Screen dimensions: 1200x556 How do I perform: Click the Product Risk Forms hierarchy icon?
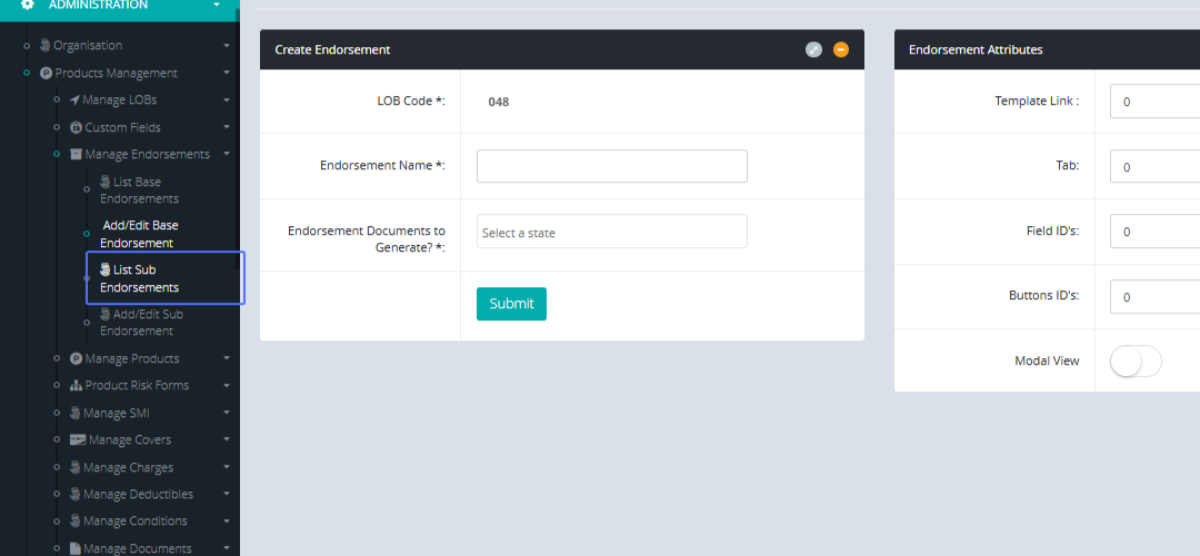click(76, 385)
